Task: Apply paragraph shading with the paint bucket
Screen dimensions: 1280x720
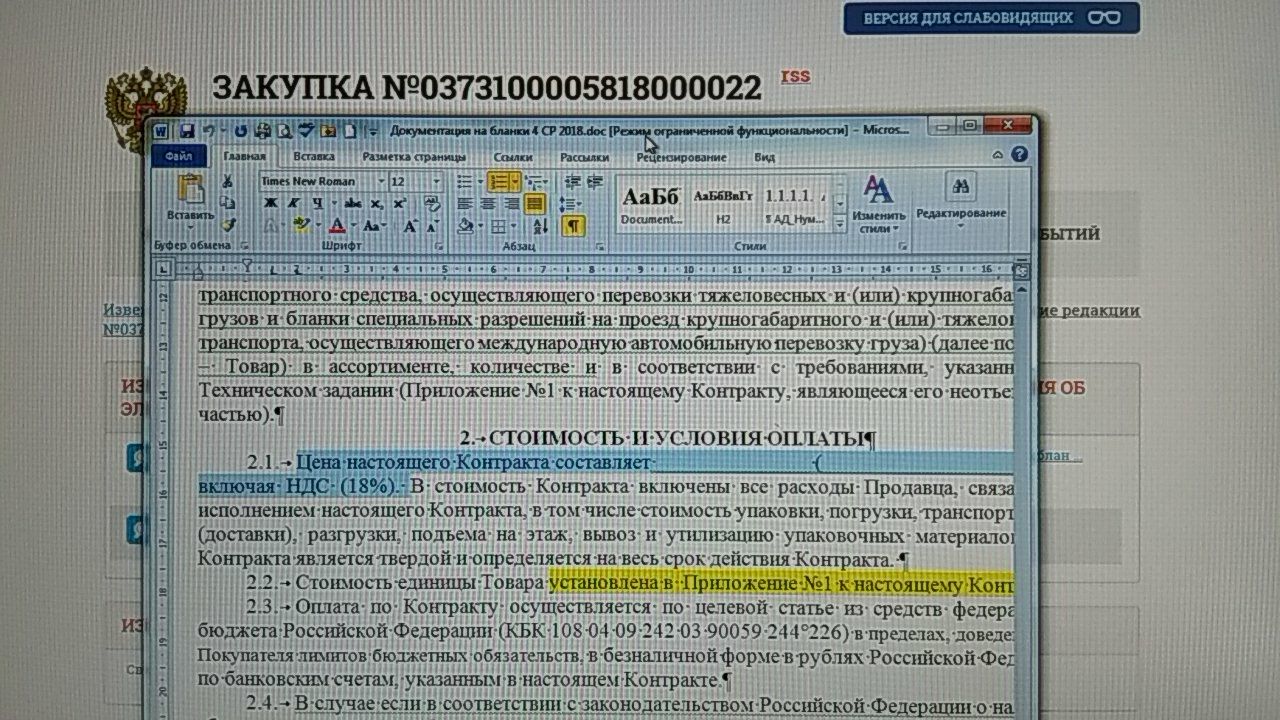Action: (x=466, y=227)
